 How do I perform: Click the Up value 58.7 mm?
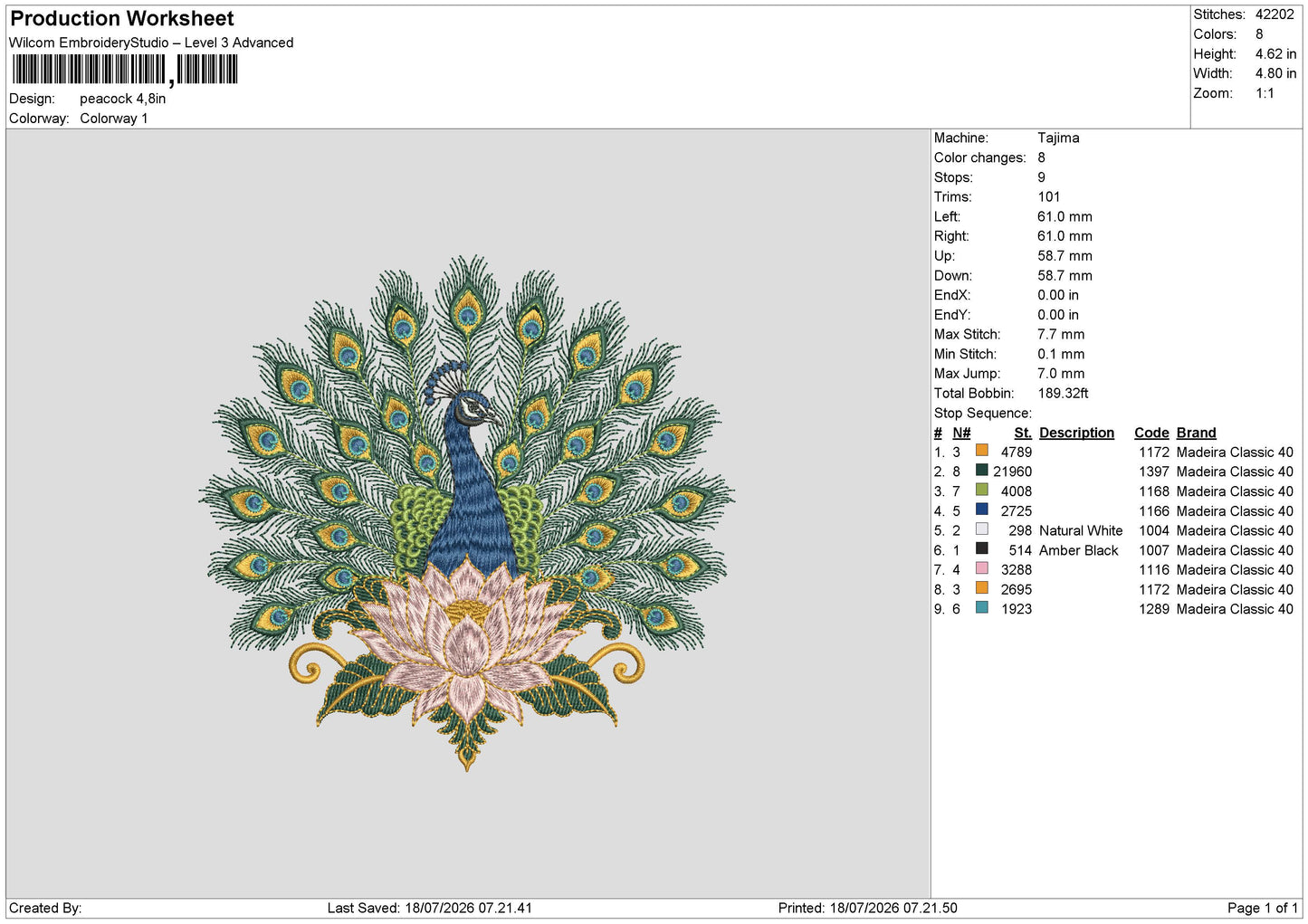(1065, 256)
